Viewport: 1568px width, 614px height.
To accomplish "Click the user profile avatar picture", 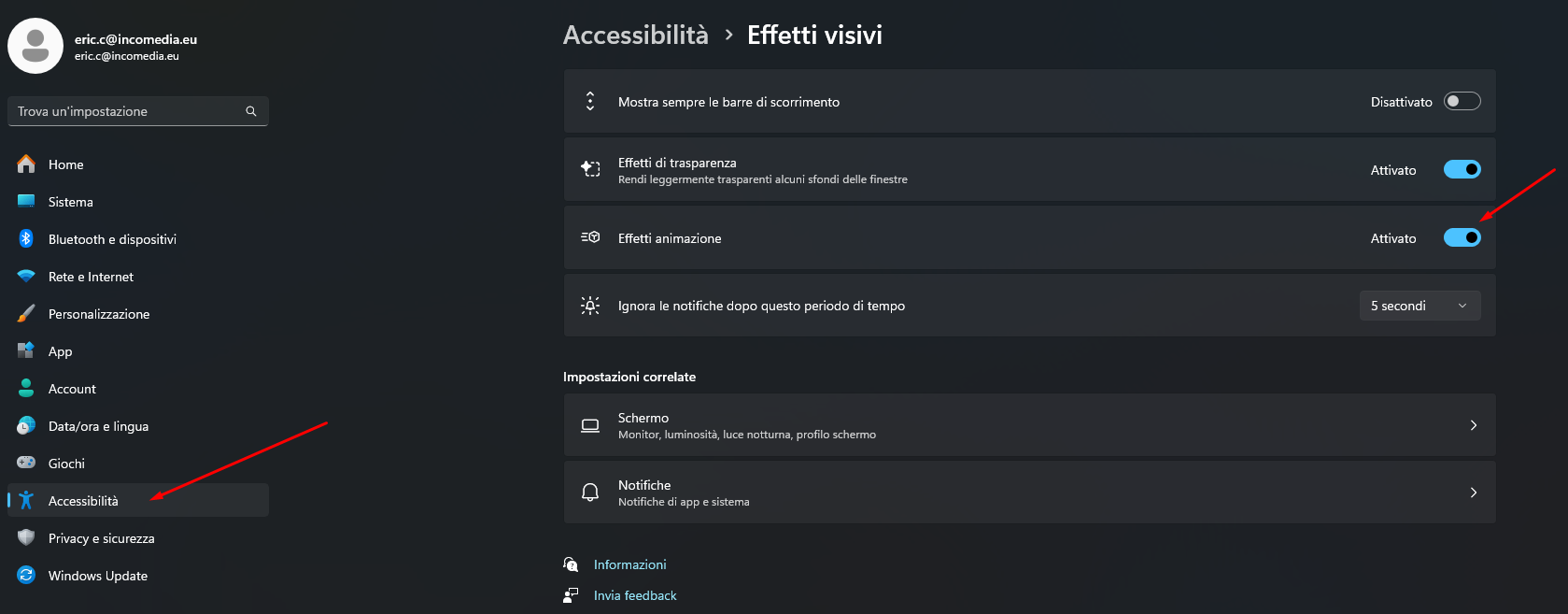I will pyautogui.click(x=35, y=45).
